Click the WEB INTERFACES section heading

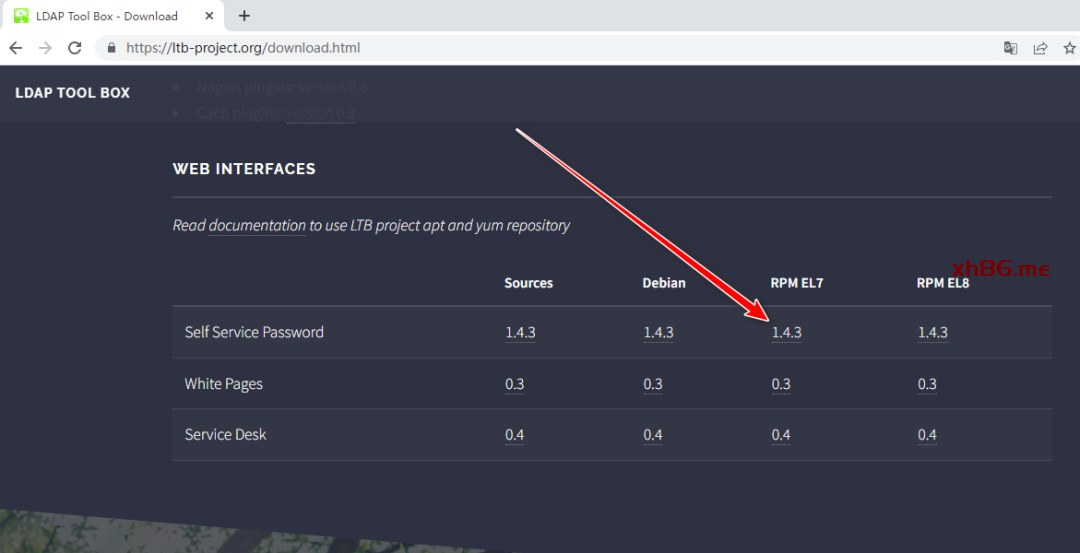click(244, 169)
